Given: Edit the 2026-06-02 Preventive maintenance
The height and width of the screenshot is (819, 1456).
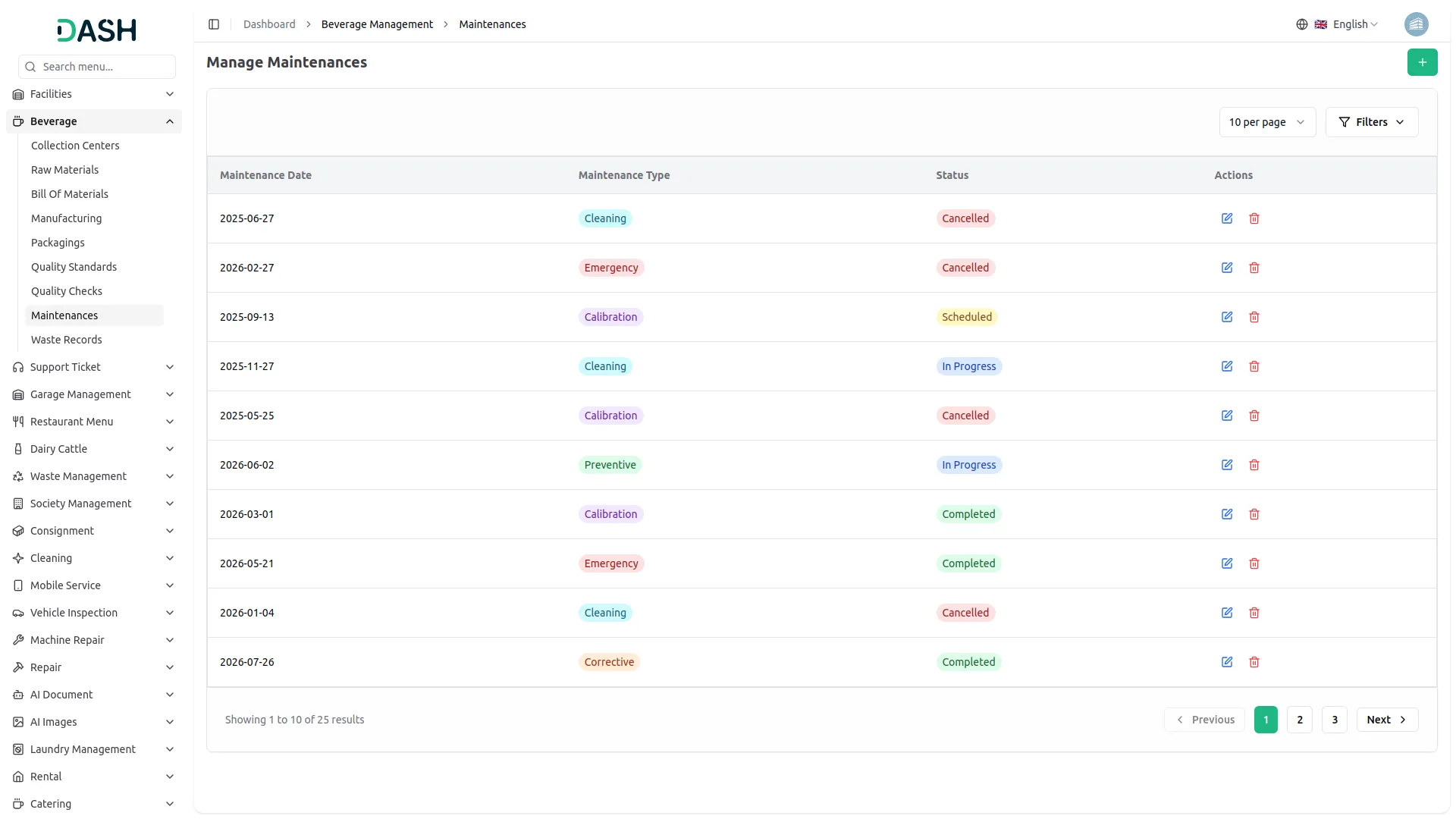Looking at the screenshot, I should [x=1227, y=465].
